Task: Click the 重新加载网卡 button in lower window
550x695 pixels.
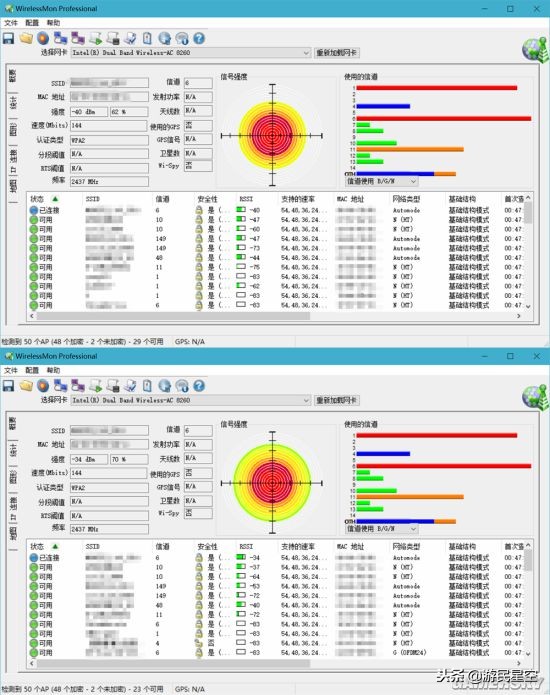Action: (337, 400)
